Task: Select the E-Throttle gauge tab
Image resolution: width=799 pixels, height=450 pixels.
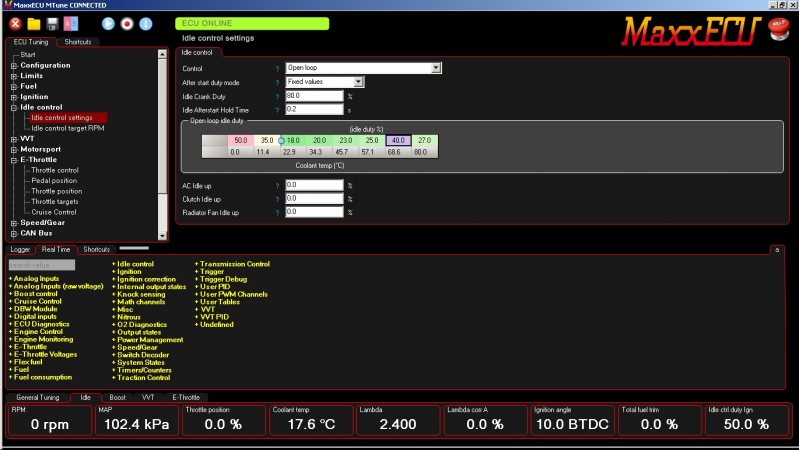Action: pos(186,397)
